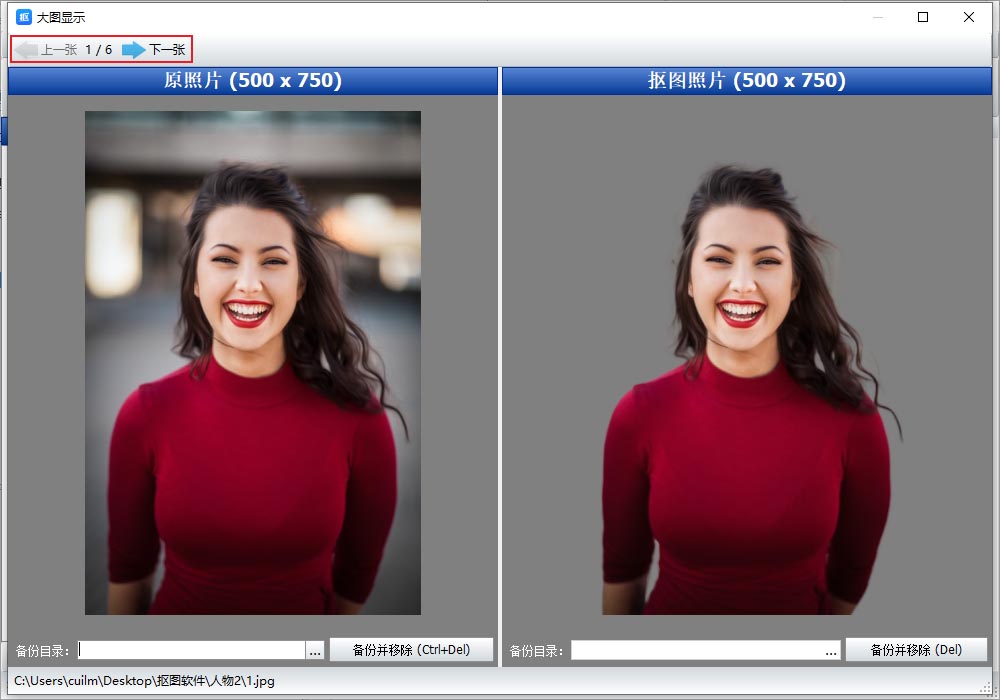Click the 上一张 text label
Screen dimensions: 1000x700
[x=59, y=50]
